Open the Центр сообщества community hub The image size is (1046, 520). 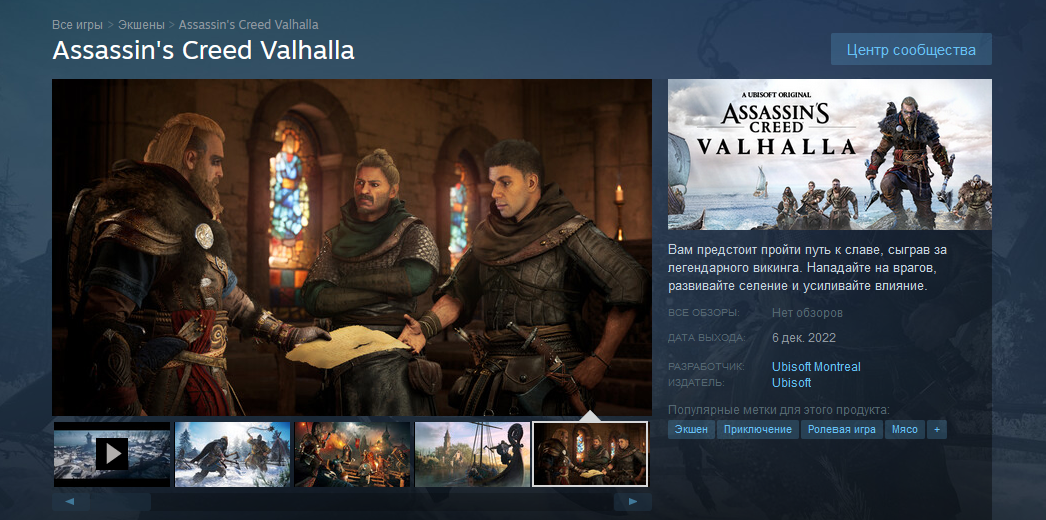911,49
